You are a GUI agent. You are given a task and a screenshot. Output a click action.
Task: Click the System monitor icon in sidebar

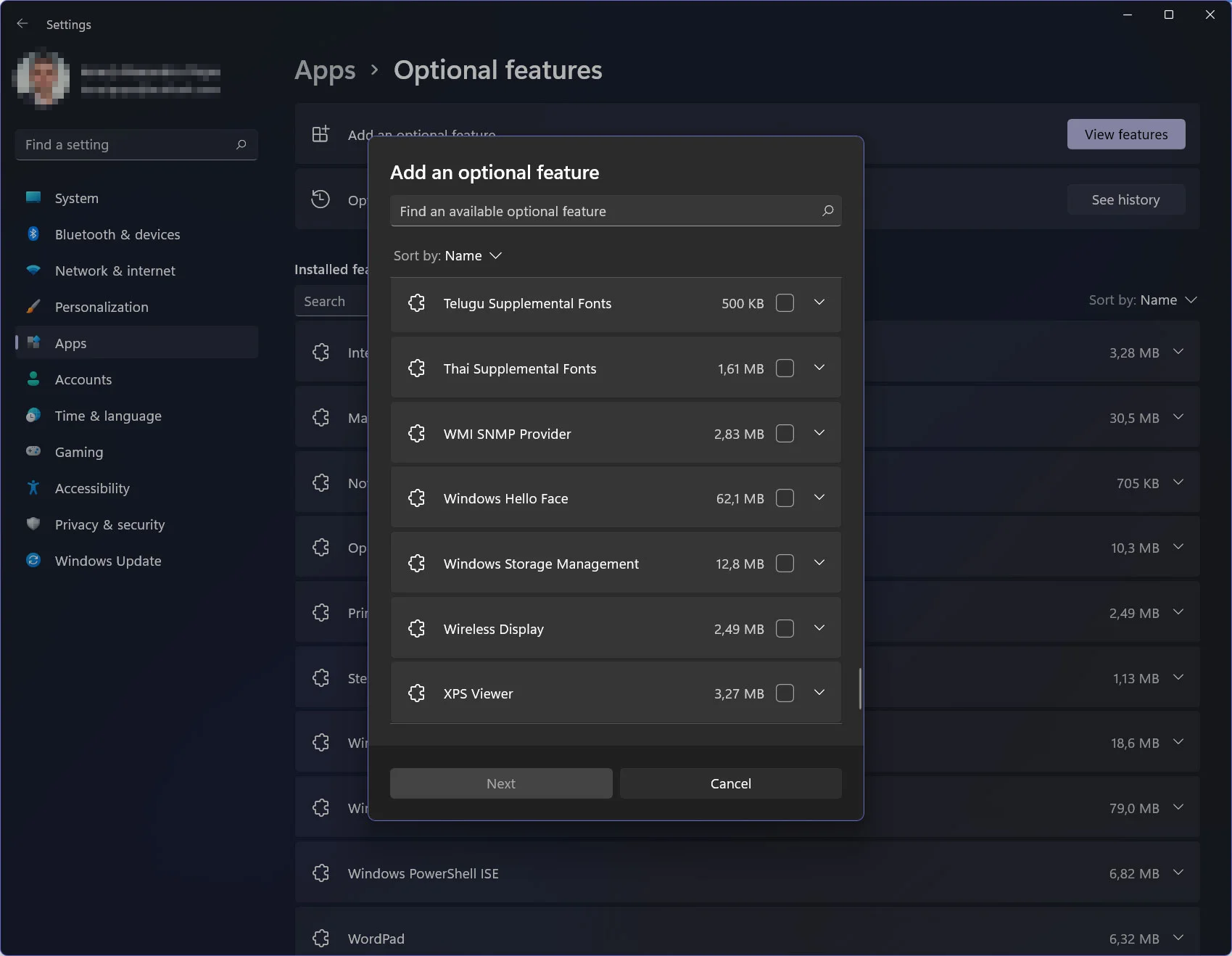pyautogui.click(x=33, y=197)
